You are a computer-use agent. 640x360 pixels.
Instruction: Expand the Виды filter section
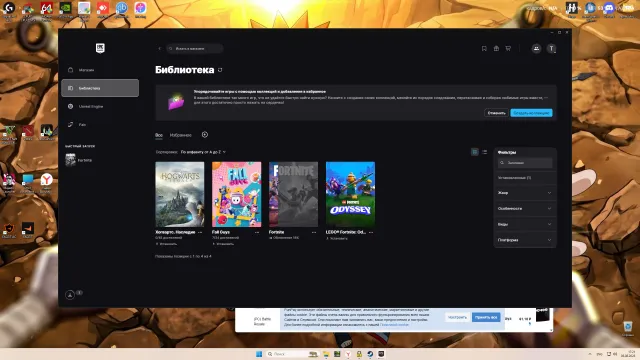click(525, 224)
